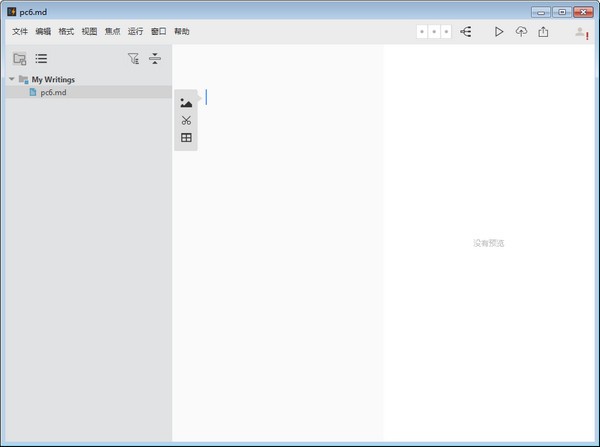Collapse the My Writings folder arrow
600x447 pixels.
click(x=11, y=79)
